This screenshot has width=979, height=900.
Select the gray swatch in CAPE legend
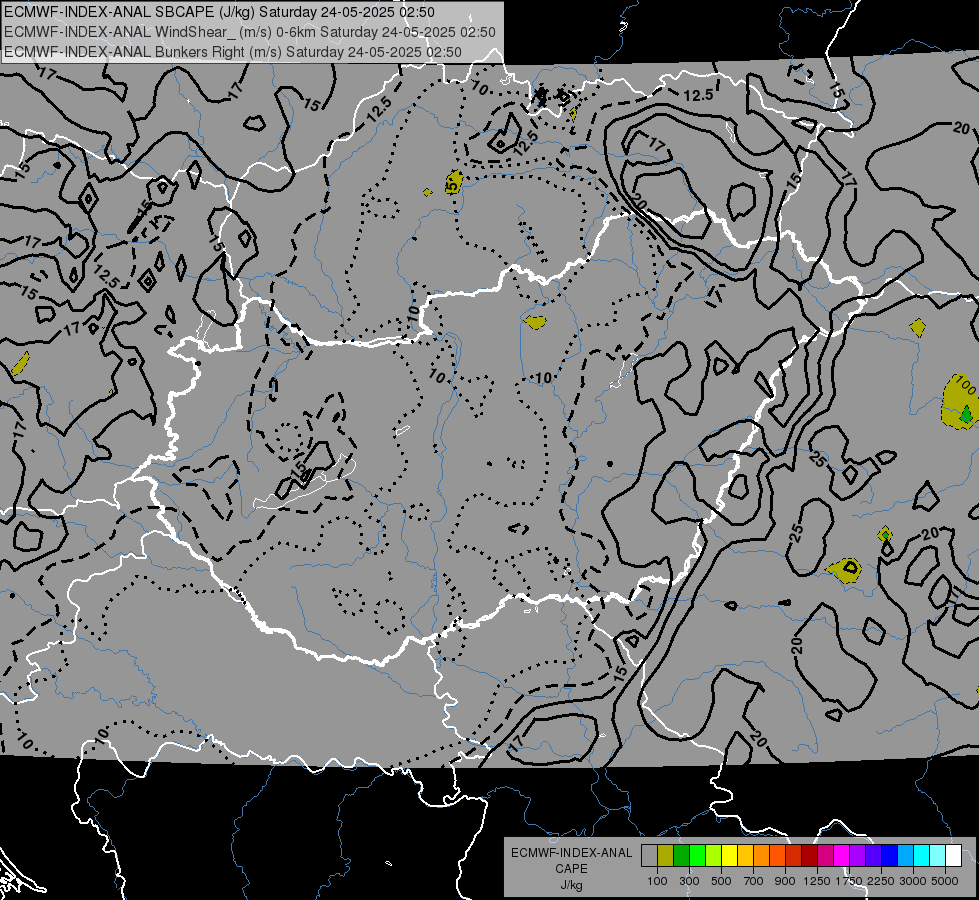(x=649, y=856)
